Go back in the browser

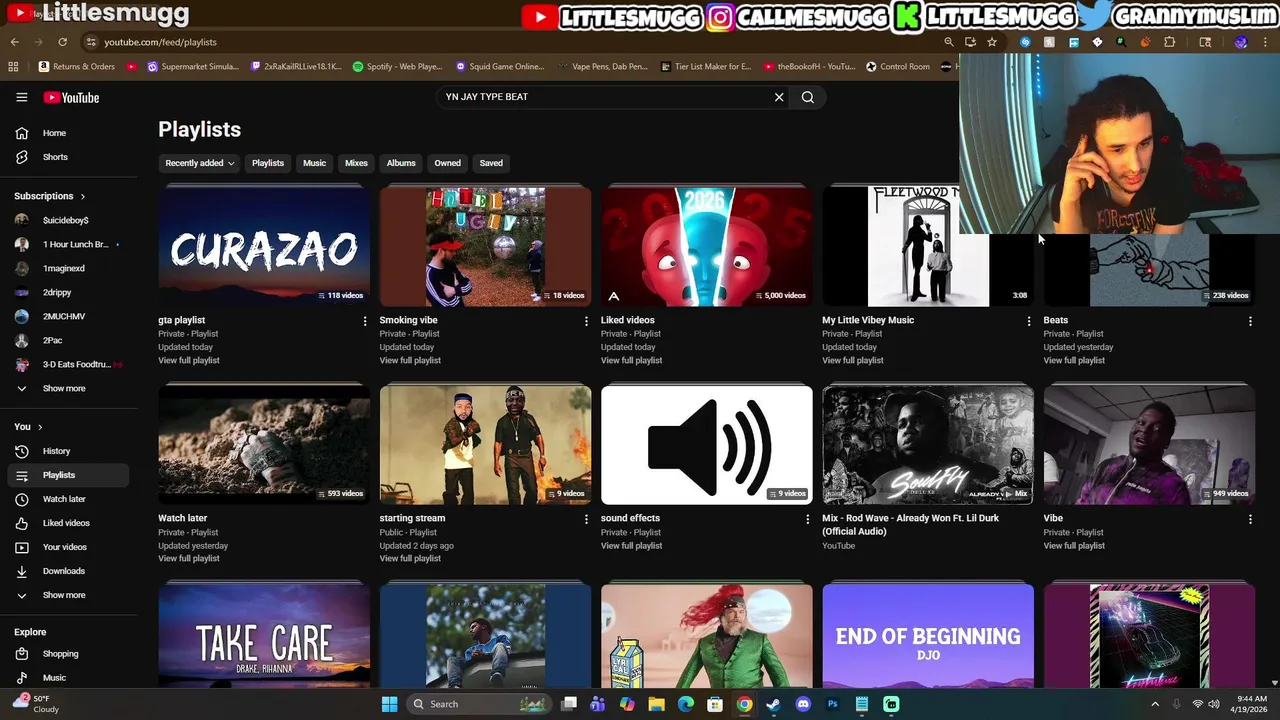coord(14,42)
